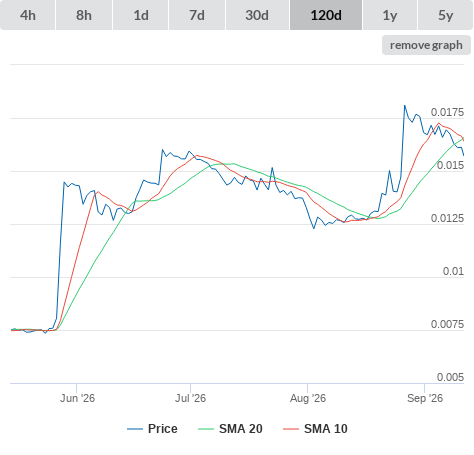Click the Jul '26 axis label
The image size is (474, 455).
[190, 398]
